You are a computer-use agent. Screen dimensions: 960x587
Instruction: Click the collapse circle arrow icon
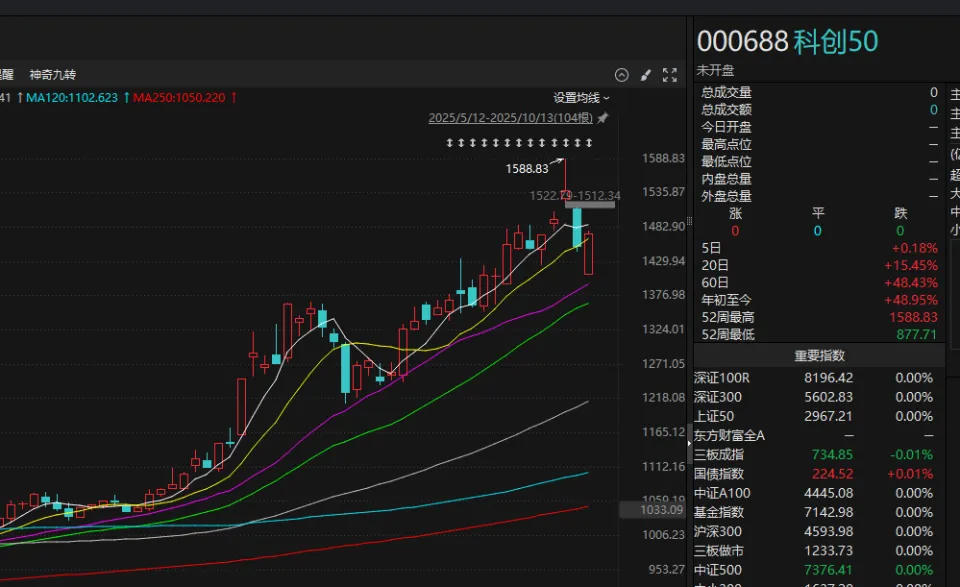click(x=621, y=75)
